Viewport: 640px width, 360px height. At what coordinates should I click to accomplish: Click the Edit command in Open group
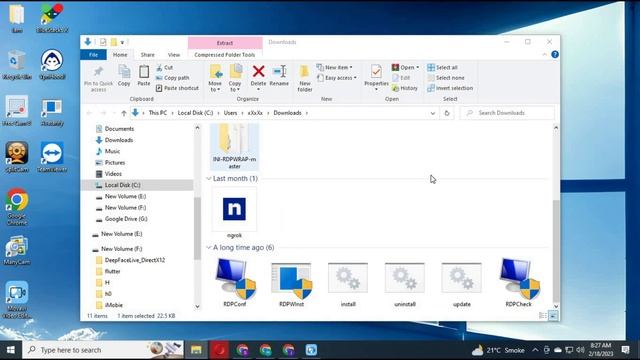tap(401, 78)
